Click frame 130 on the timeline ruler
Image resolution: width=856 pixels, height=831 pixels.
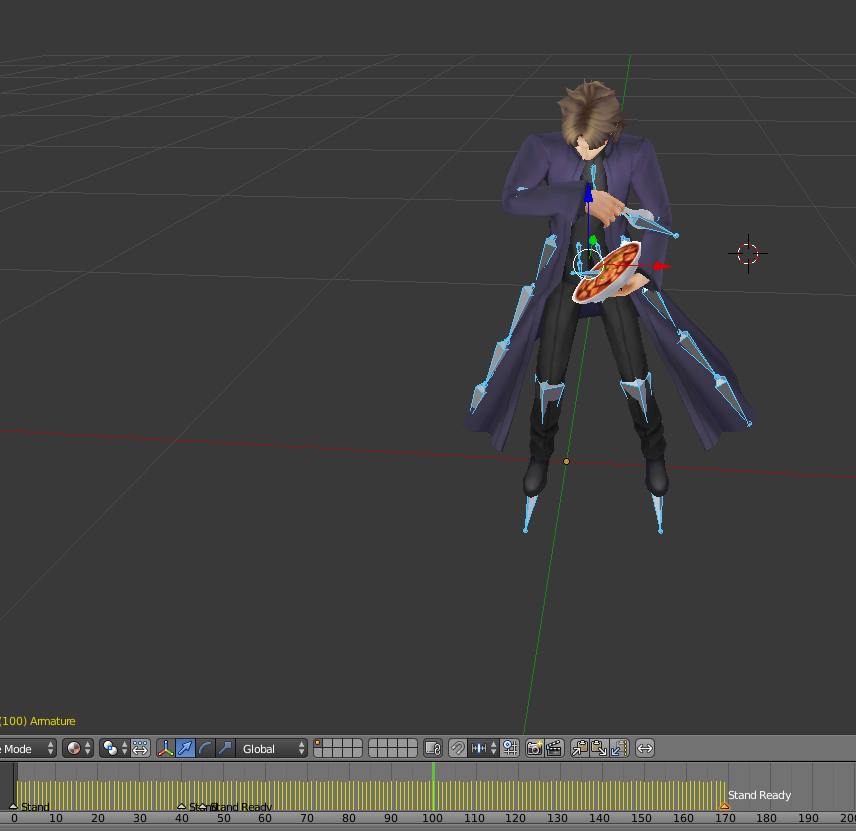pyautogui.click(x=557, y=818)
